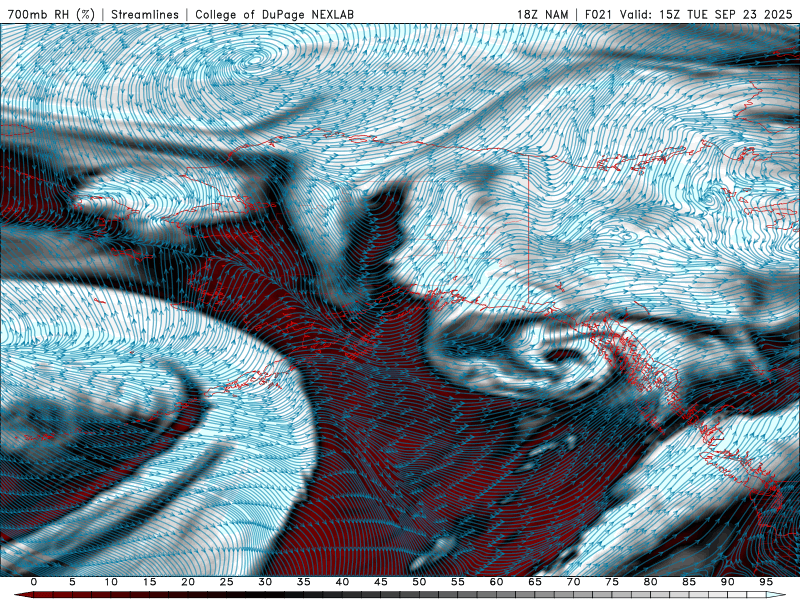Click the colorbar label "5"
This screenshot has width=800, height=600.
72,582
